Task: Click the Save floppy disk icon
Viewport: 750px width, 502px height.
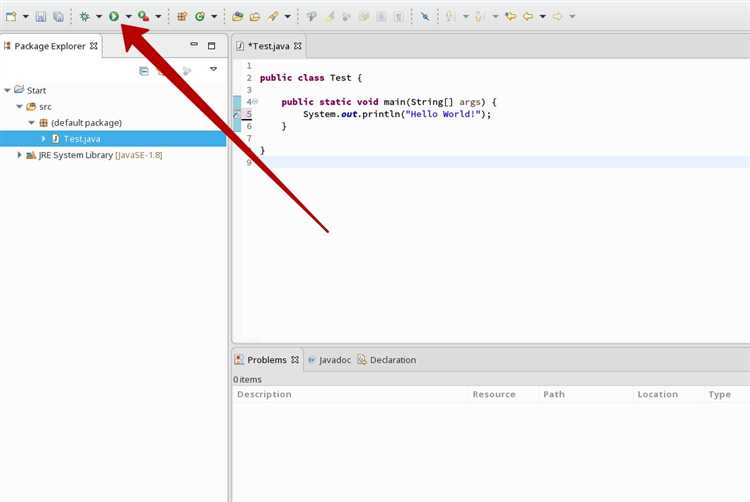Action: 41,16
